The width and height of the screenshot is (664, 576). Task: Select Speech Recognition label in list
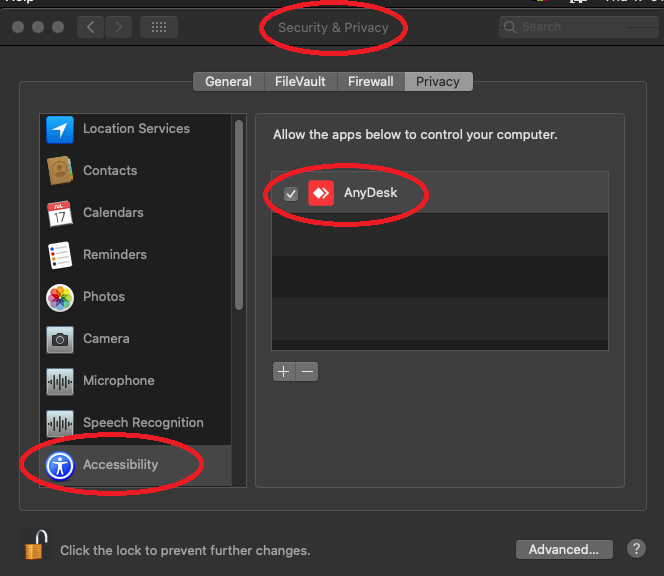(143, 422)
